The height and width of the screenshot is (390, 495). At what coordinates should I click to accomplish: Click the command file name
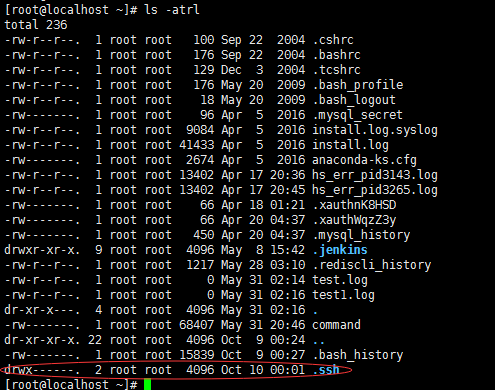336,325
